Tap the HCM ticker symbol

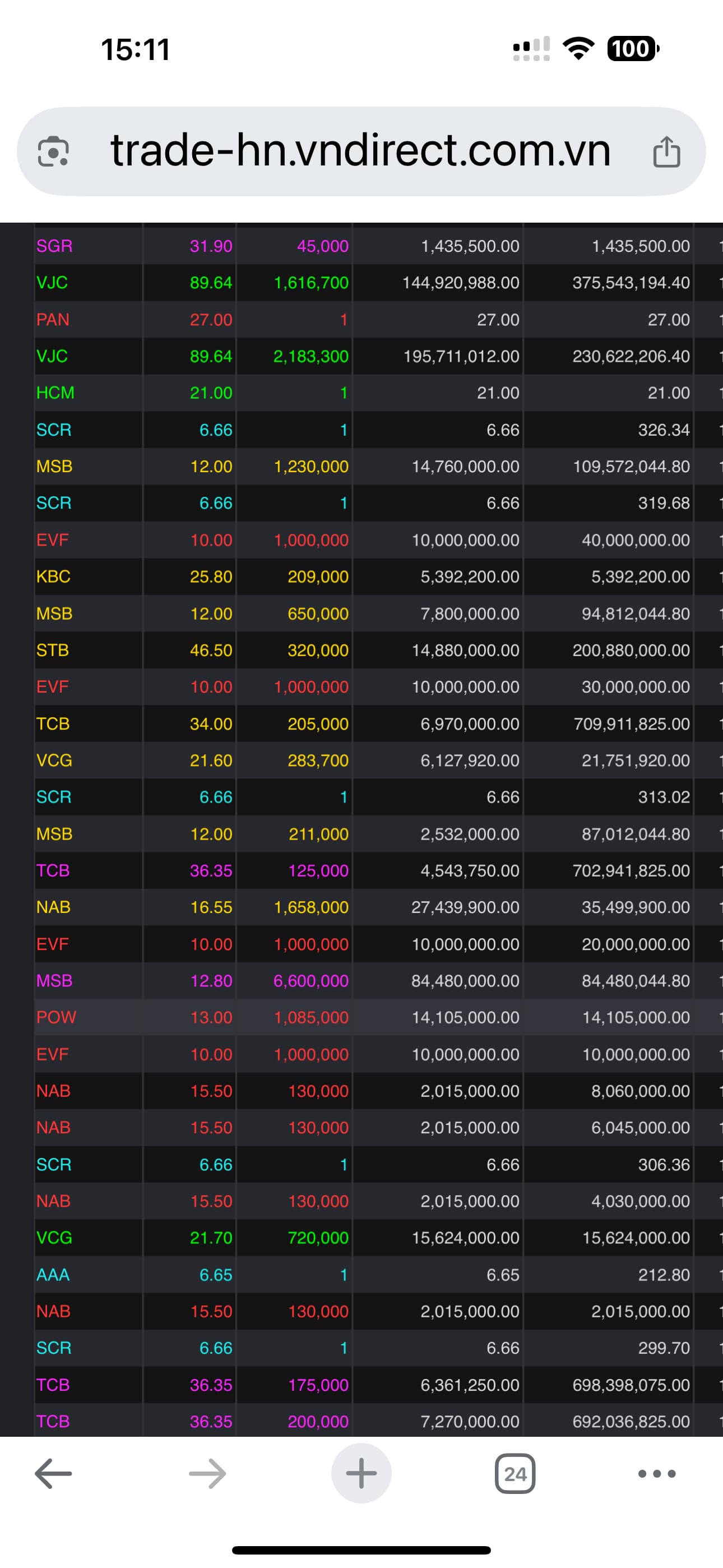(55, 393)
